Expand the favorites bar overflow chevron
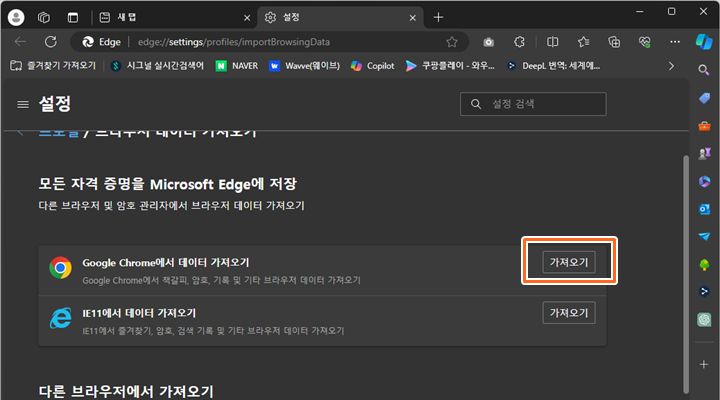This screenshot has height=400, width=720. coord(671,66)
